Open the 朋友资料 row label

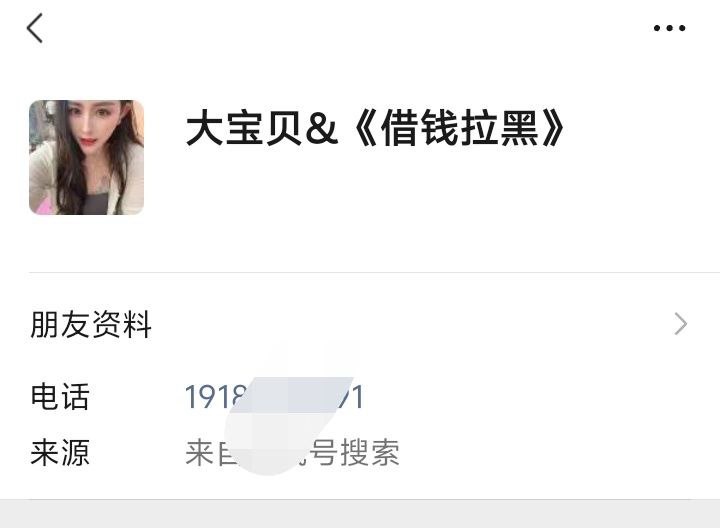[x=91, y=324]
